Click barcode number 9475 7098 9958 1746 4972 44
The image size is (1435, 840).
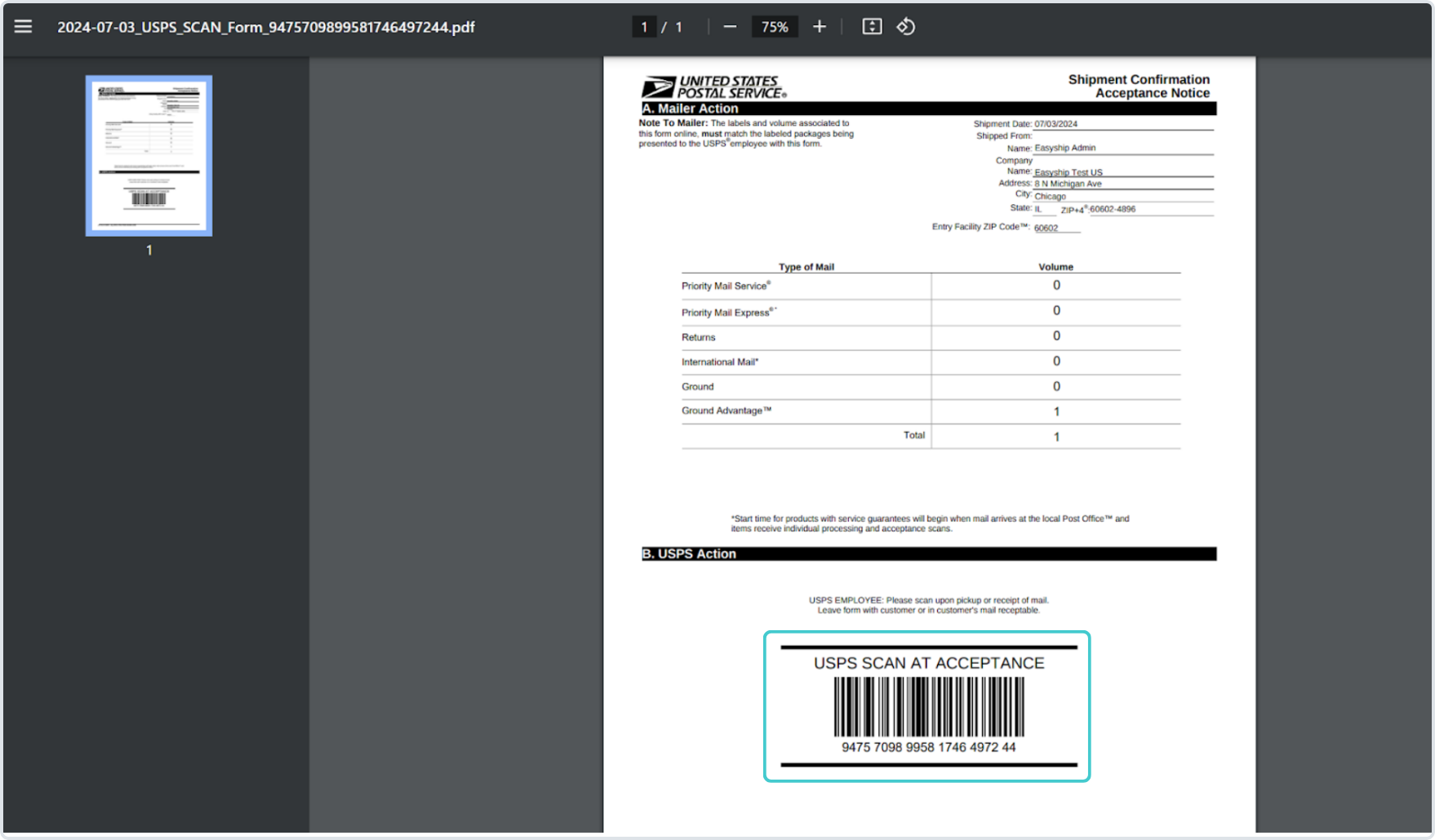[x=929, y=748]
